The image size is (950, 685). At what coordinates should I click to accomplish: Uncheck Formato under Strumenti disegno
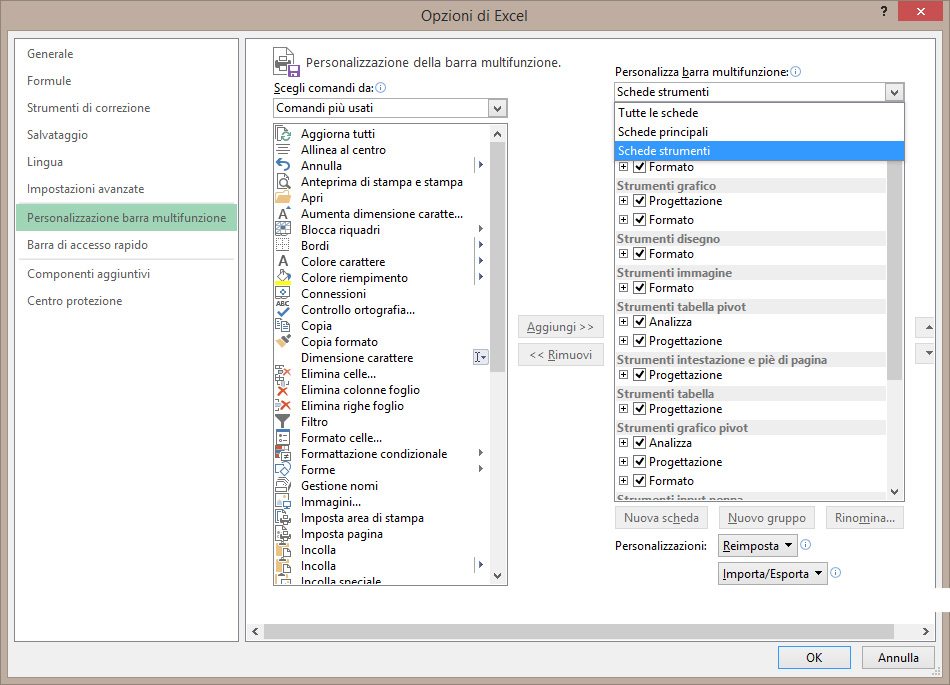[x=641, y=255]
